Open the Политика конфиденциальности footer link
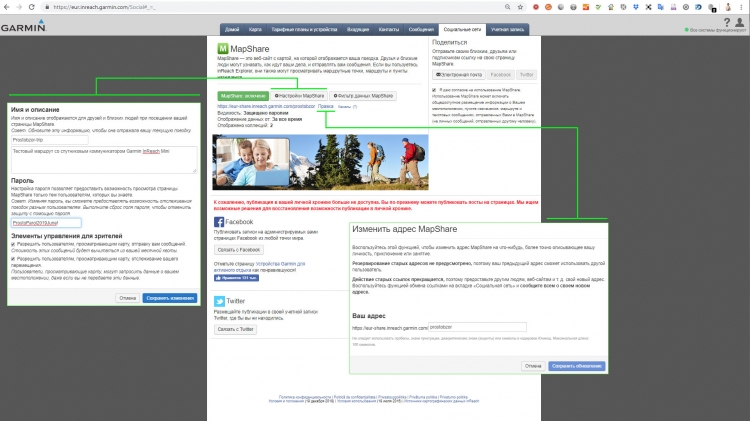Screen dimensions: 750x421 coord(305,397)
